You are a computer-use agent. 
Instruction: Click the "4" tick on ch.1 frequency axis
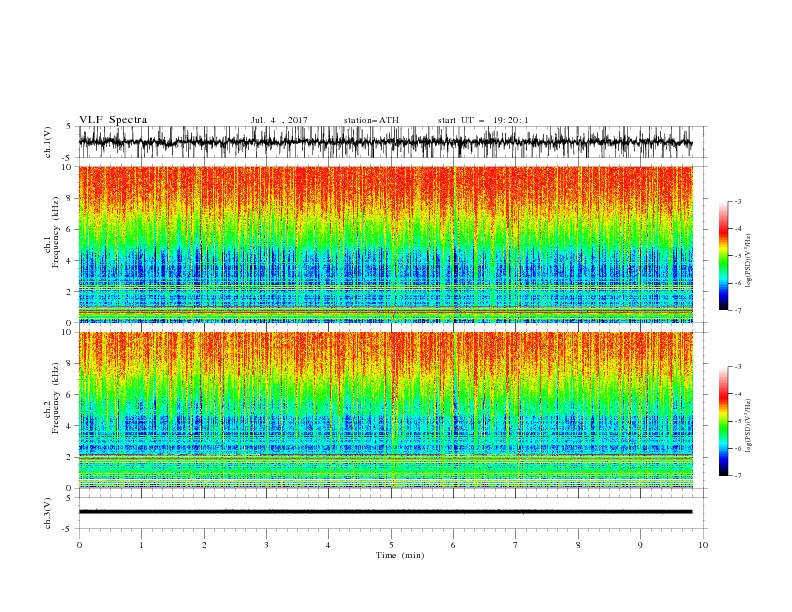69,261
